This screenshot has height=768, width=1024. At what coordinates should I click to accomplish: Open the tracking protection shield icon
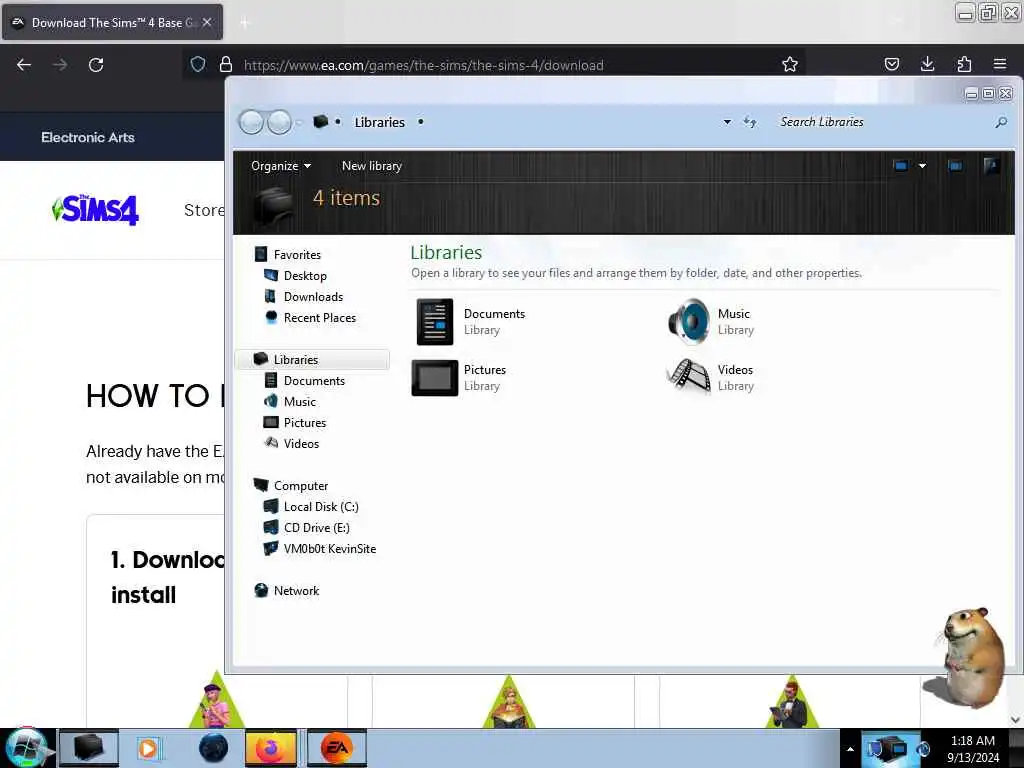pos(198,64)
